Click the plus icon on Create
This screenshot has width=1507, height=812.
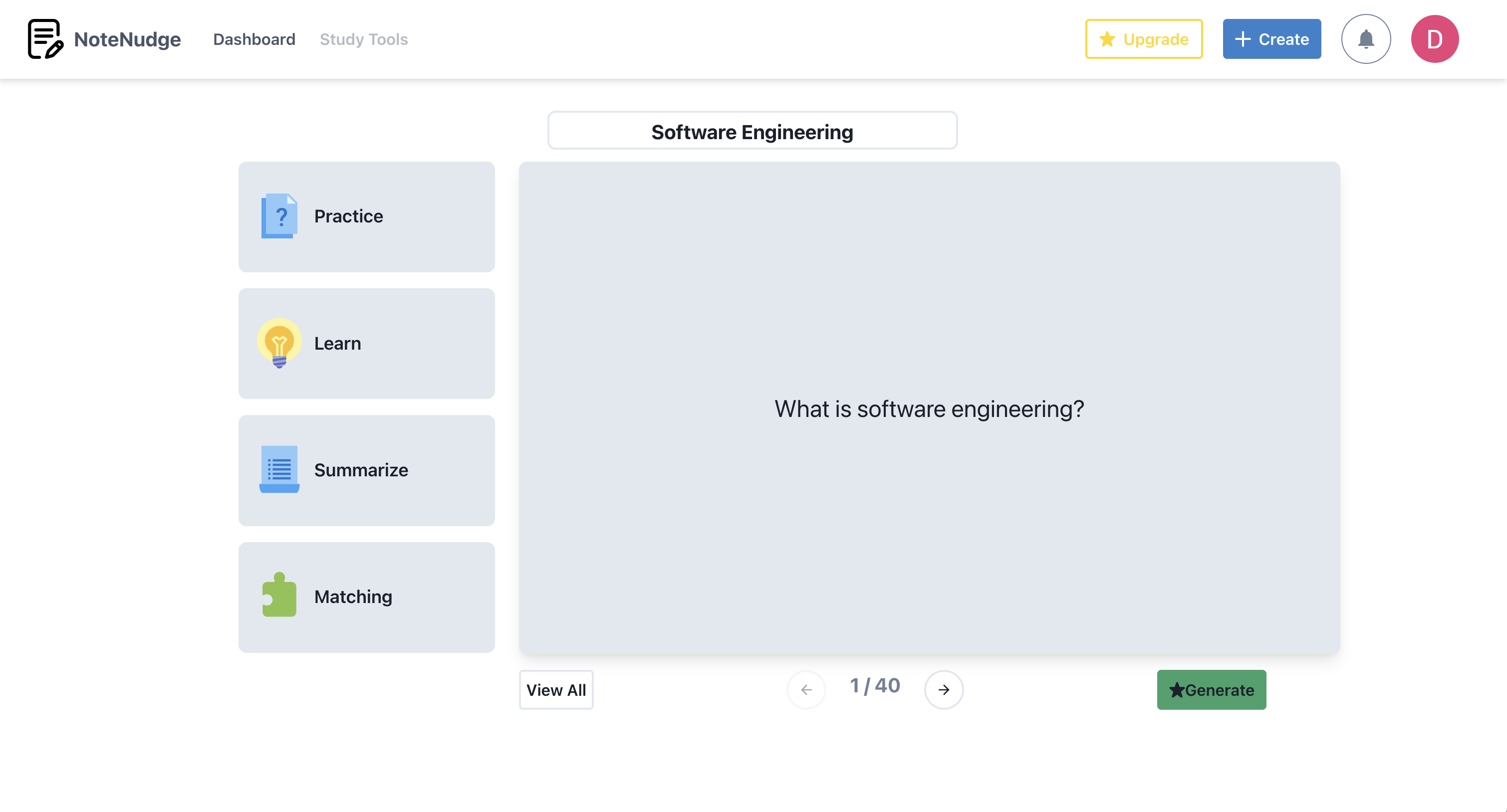tap(1243, 39)
